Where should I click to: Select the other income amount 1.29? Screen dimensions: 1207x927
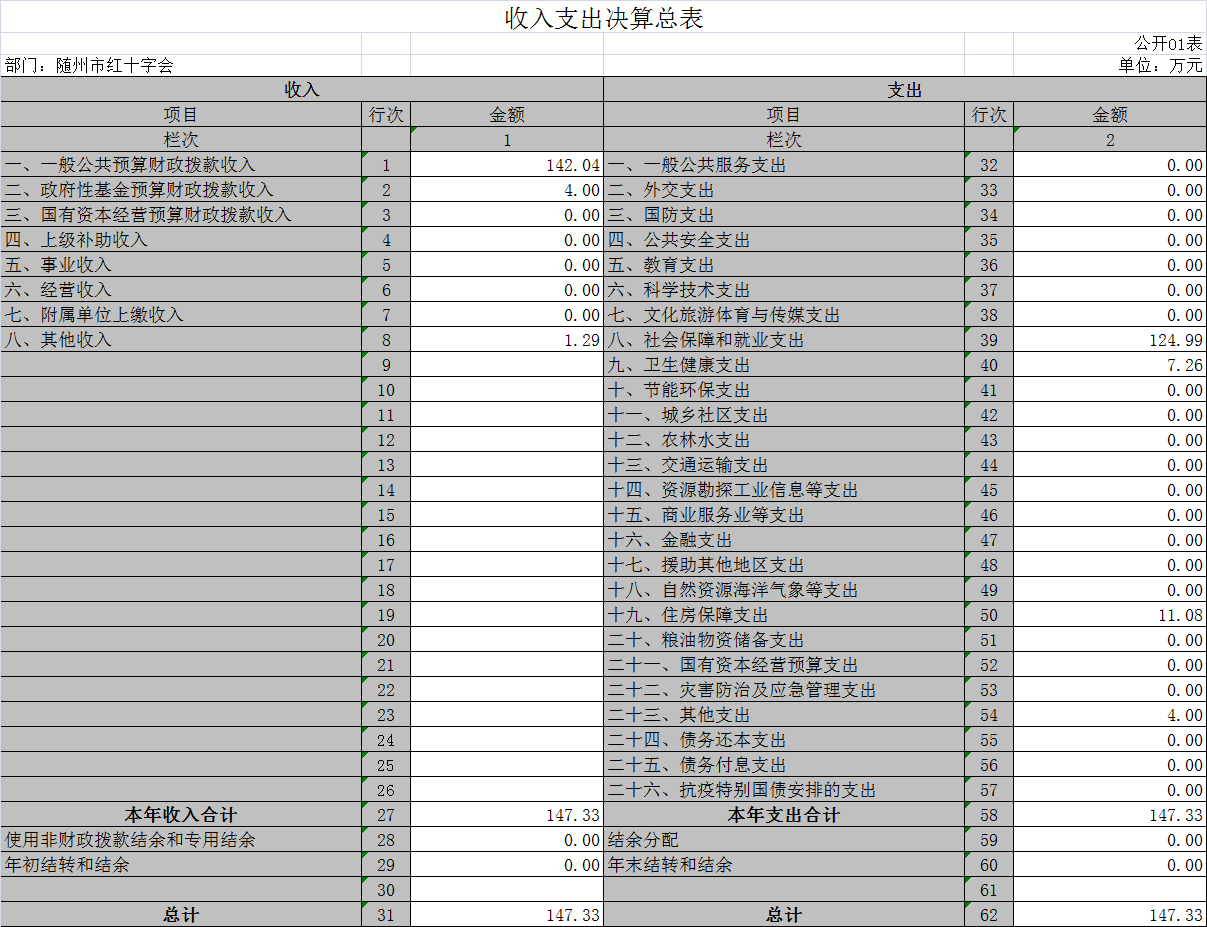tap(507, 340)
